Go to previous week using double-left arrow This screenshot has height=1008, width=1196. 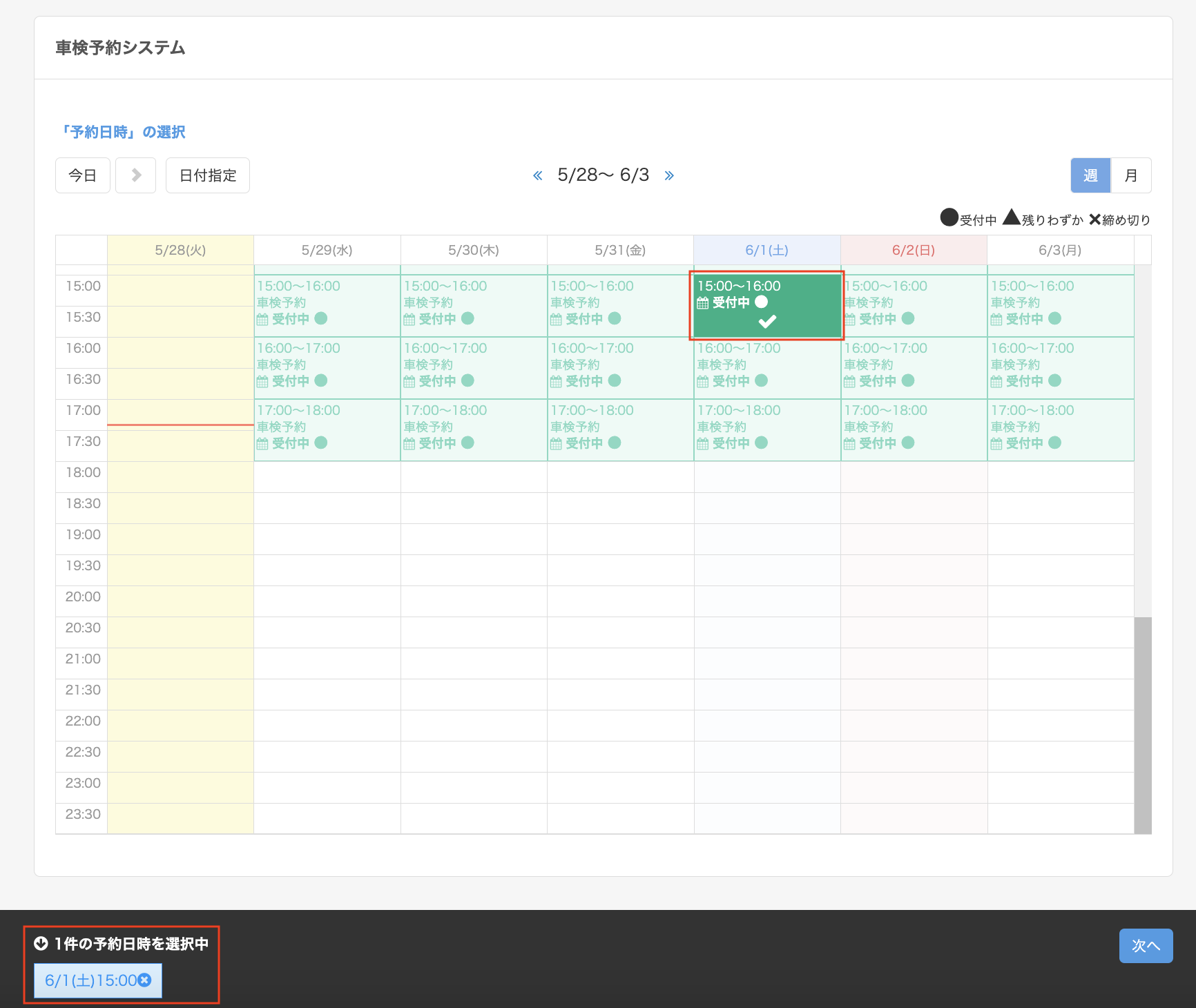coord(537,175)
